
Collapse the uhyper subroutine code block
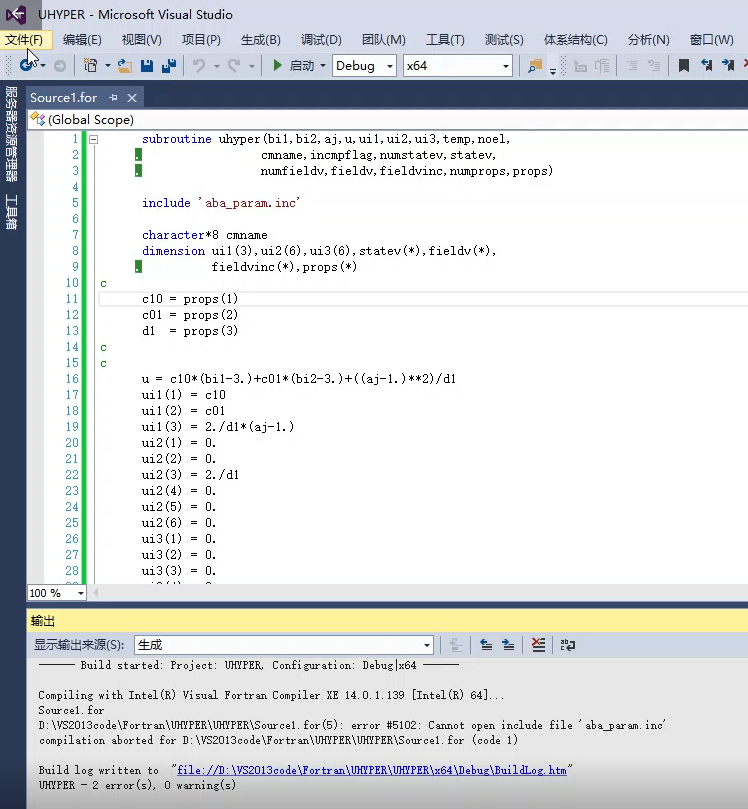pyautogui.click(x=94, y=140)
